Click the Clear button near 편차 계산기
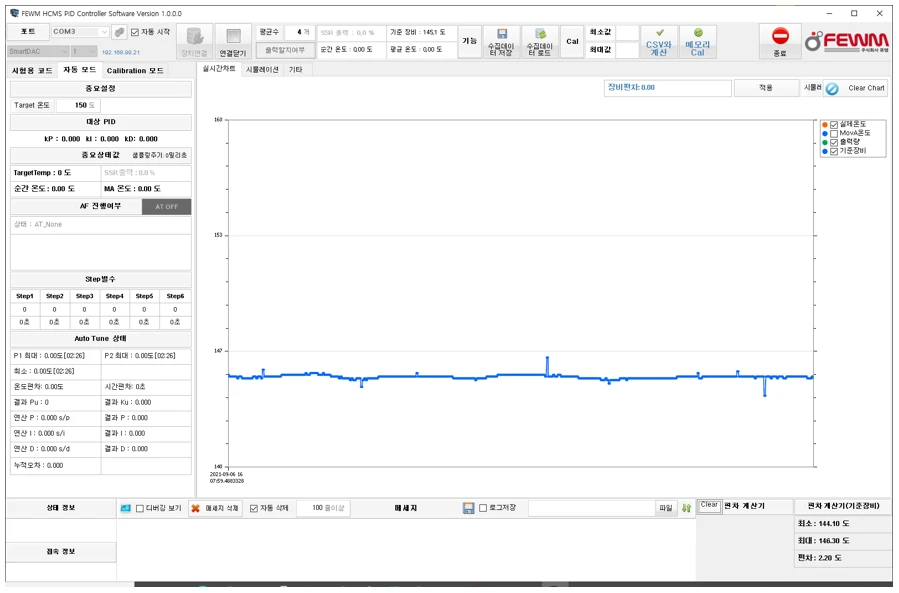899x593 pixels. pyautogui.click(x=709, y=506)
